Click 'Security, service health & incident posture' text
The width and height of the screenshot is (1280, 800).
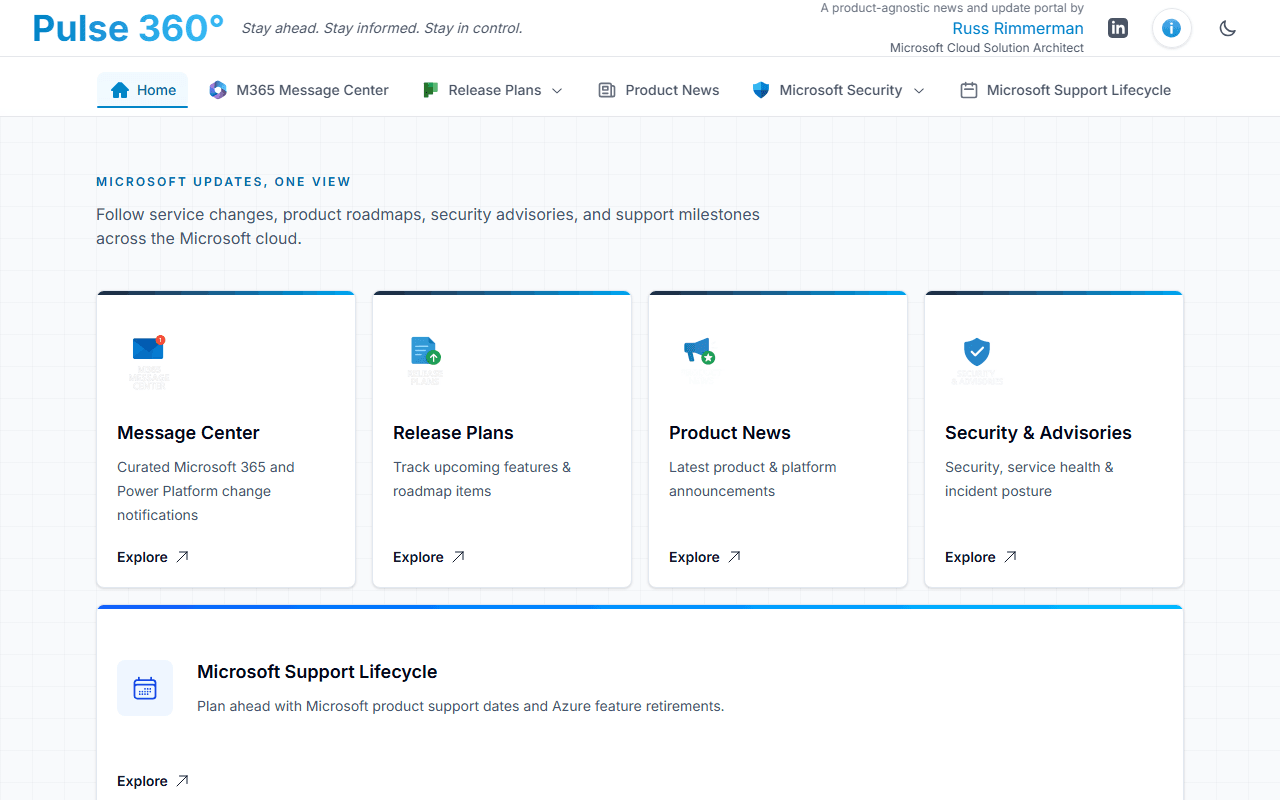point(1029,479)
